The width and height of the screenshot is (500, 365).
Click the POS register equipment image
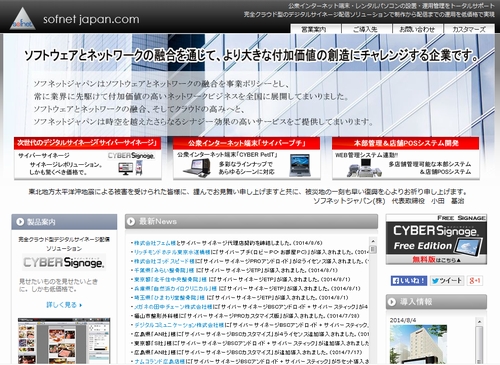(364, 168)
